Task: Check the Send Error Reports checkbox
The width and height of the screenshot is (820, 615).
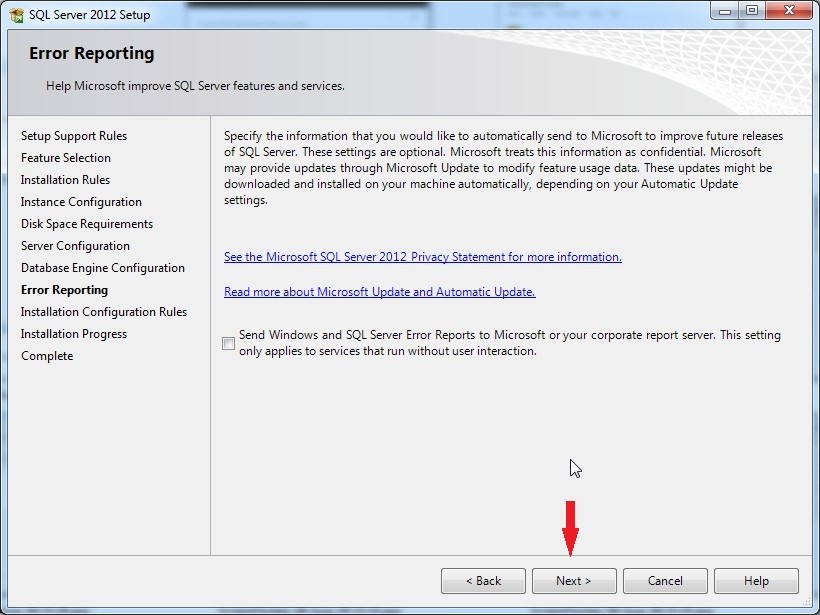Action: tap(228, 341)
